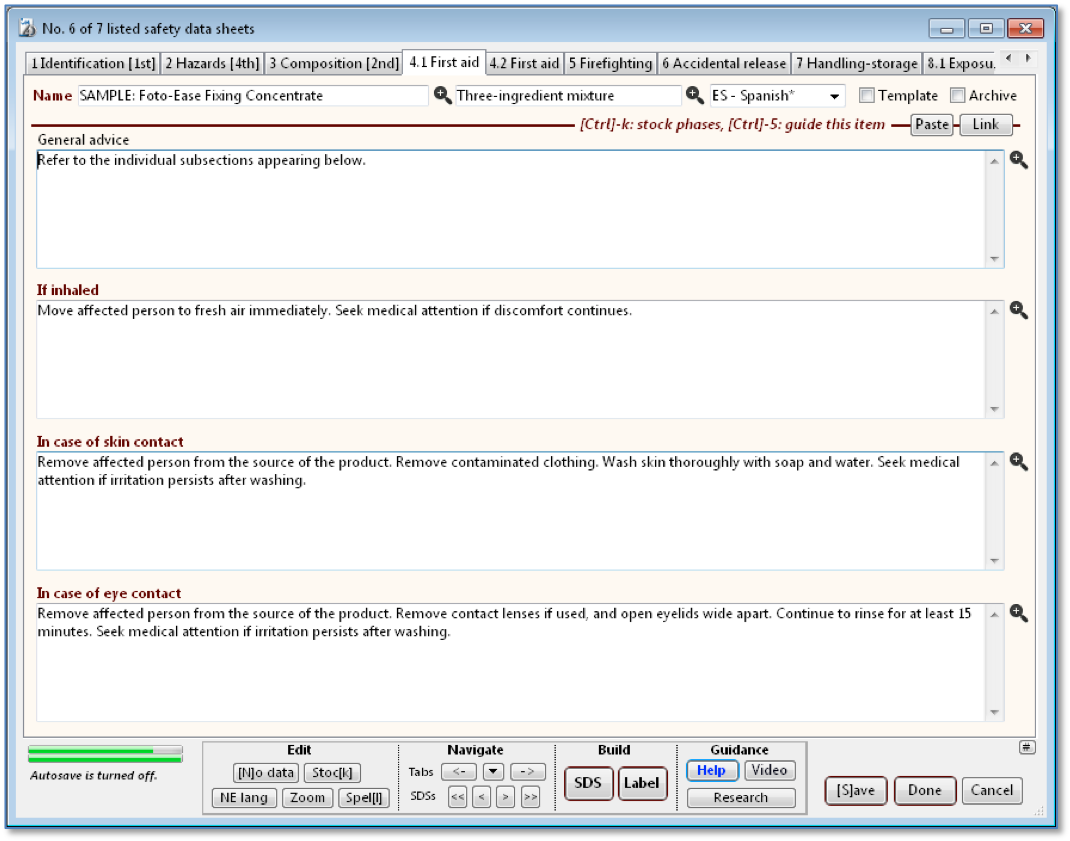
Task: Click the [N]o data button
Action: 265,773
